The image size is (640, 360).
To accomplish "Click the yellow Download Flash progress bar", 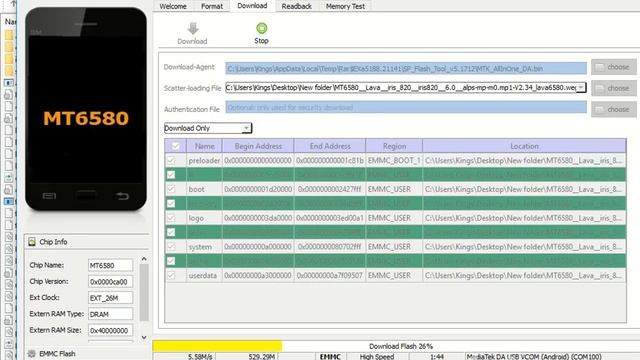I will coord(217,346).
